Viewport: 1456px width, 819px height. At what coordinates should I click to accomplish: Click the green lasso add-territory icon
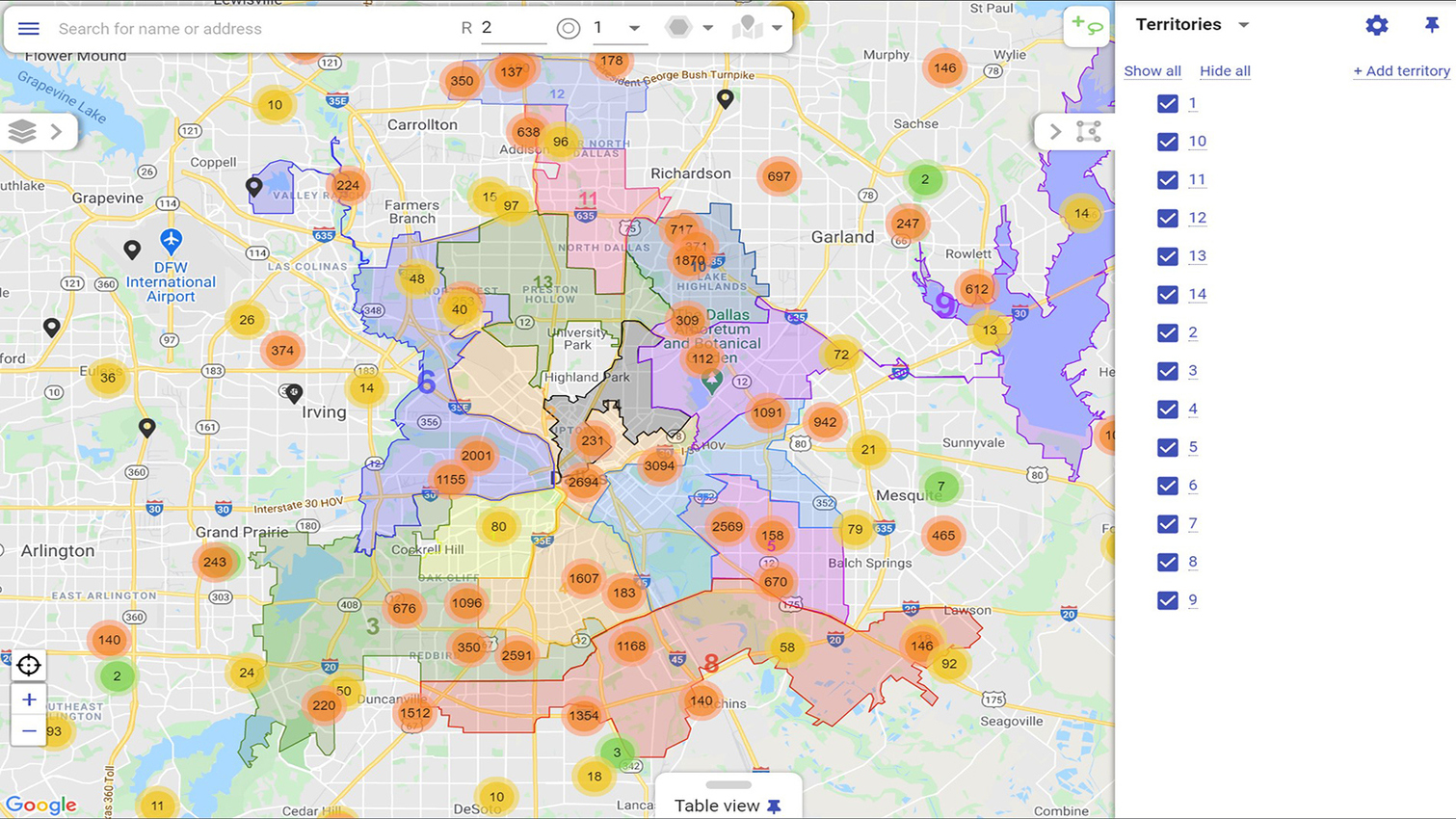1087,26
